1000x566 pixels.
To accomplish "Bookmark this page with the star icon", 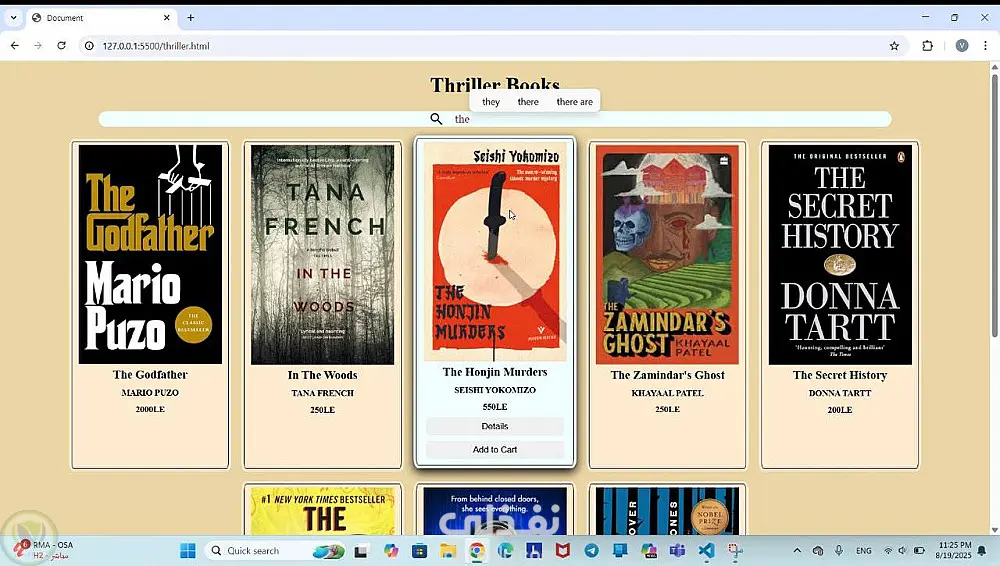I will 894,46.
